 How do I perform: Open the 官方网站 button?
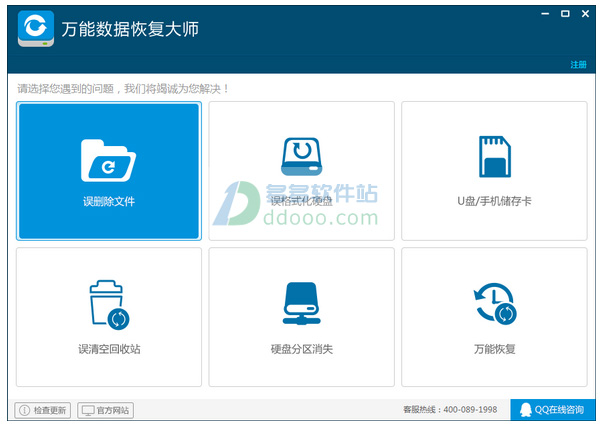point(106,410)
